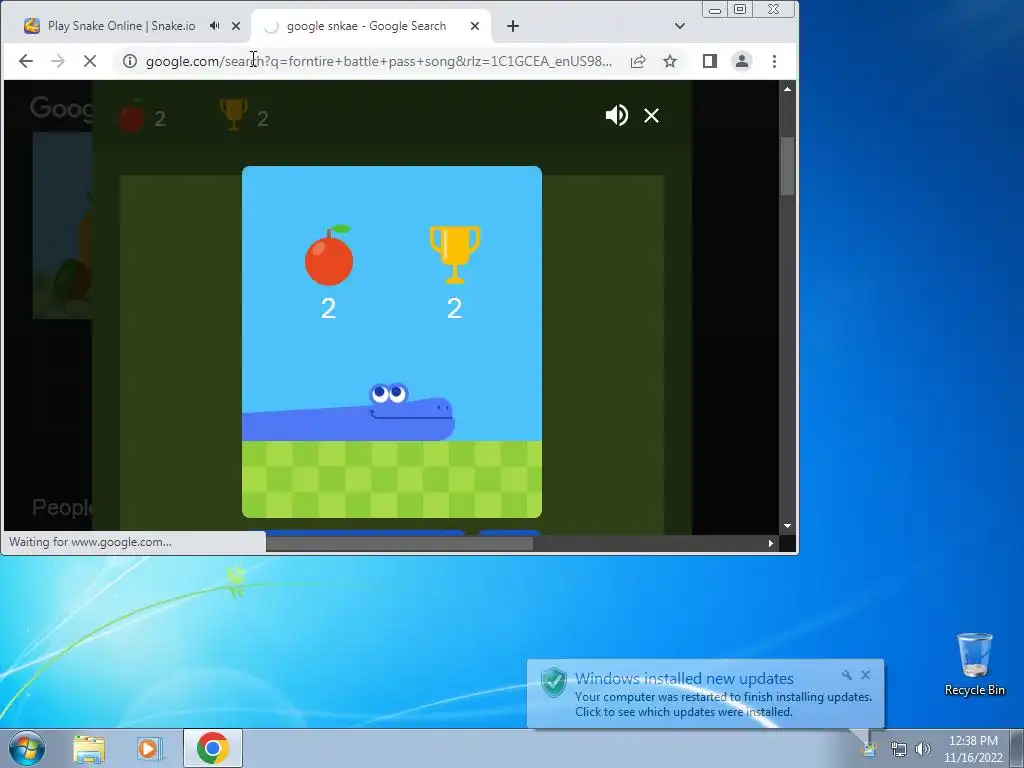Open network status tray icon
Screen dimensions: 1024x768
click(899, 749)
